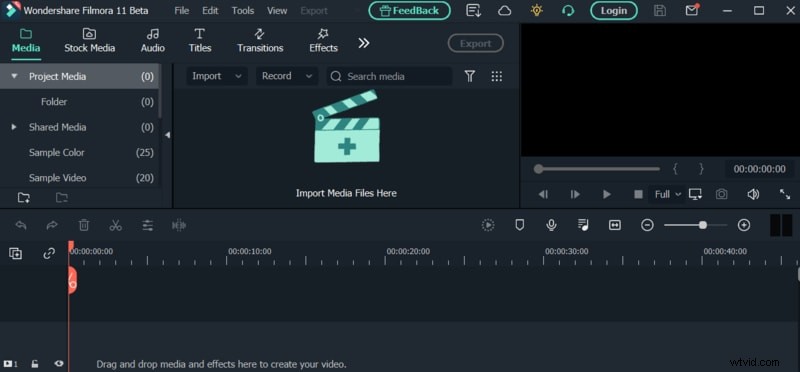Step back one frame in preview

(x=543, y=194)
